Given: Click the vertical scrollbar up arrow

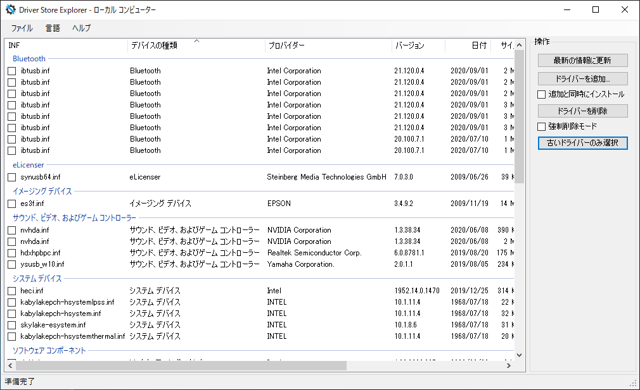Looking at the screenshot, I should [x=519, y=45].
